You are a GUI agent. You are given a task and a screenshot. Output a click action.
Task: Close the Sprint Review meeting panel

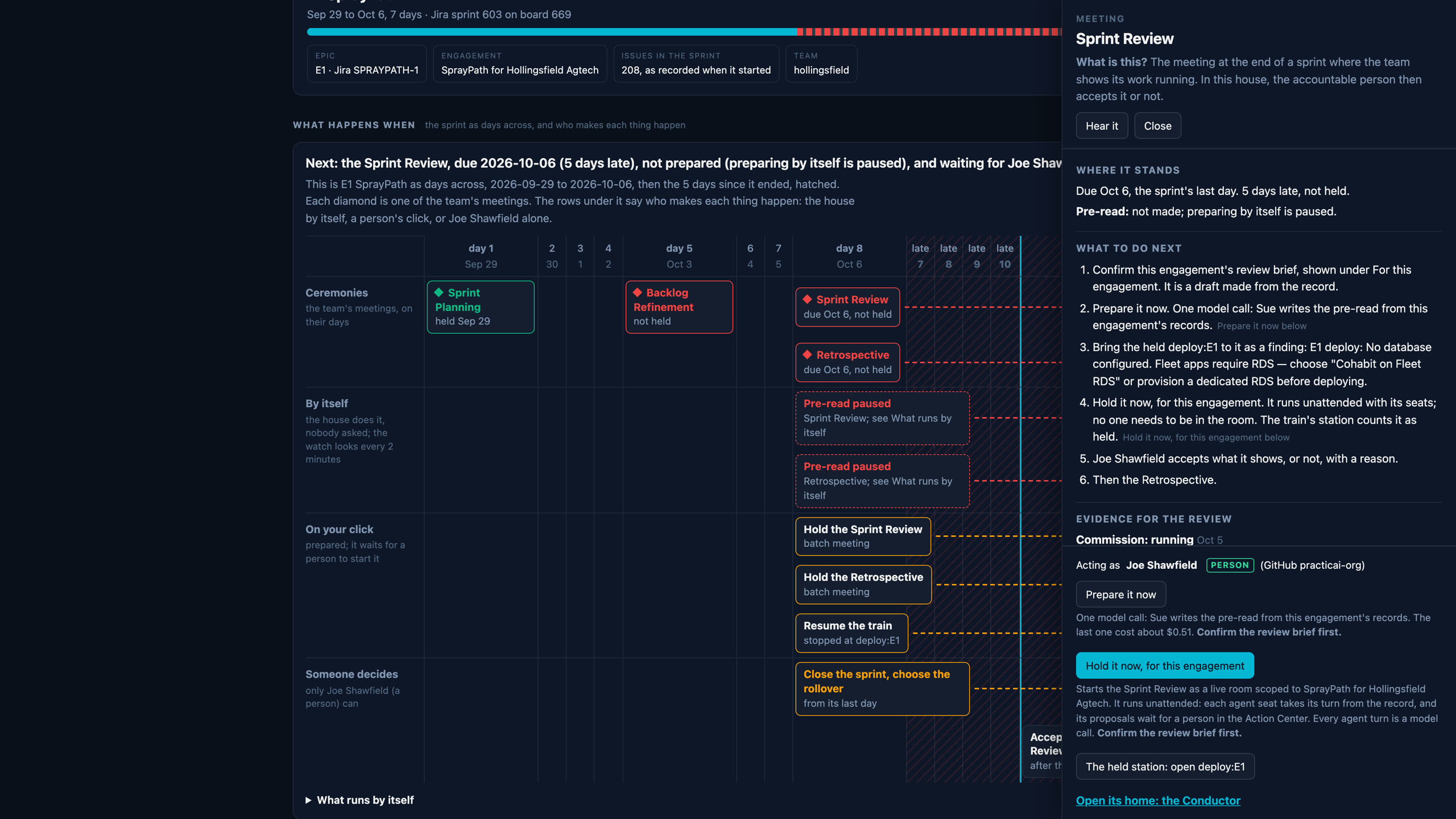click(1157, 126)
